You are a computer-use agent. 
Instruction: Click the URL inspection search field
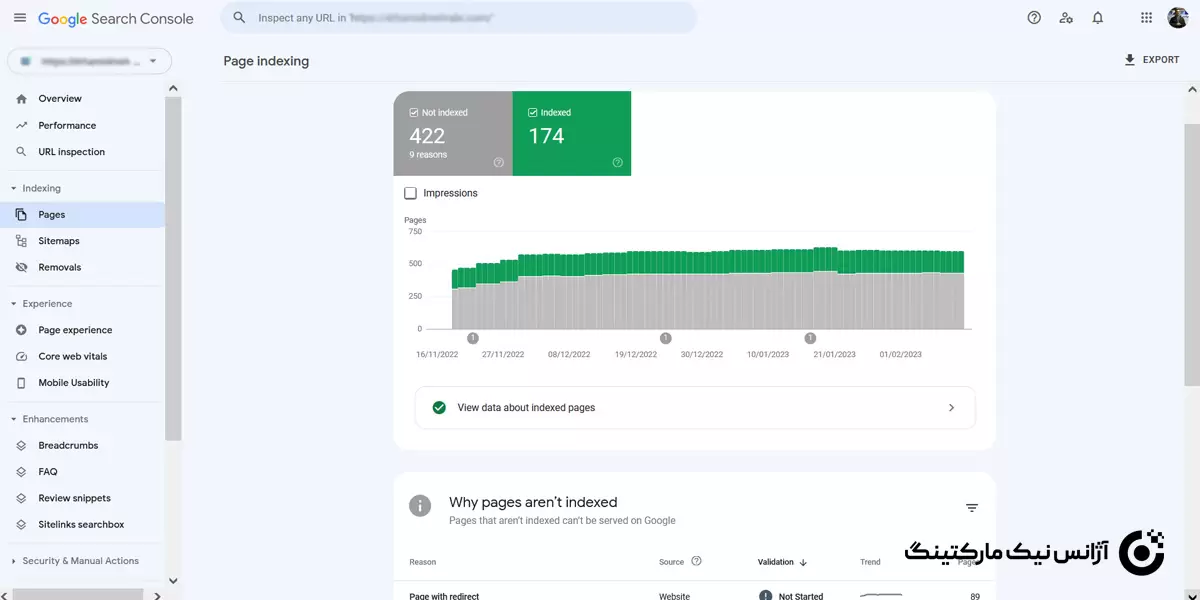(460, 18)
